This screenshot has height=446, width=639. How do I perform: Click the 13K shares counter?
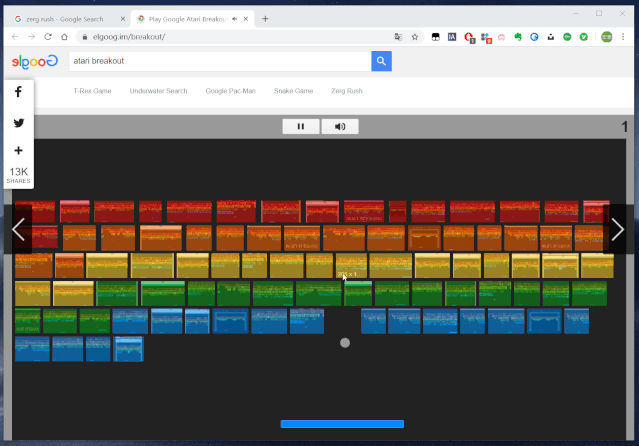point(18,175)
